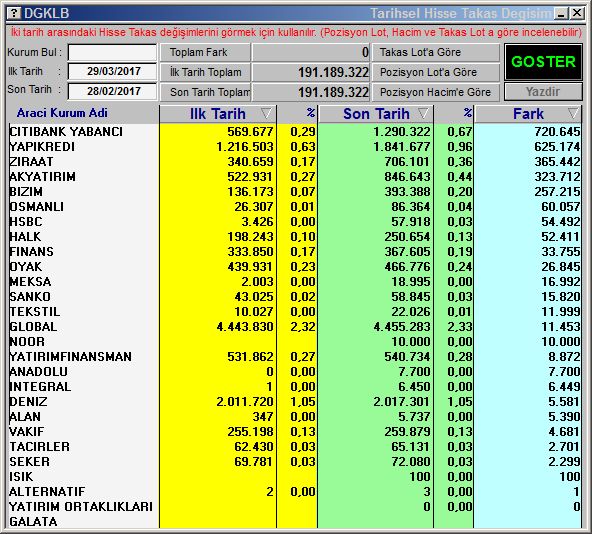This screenshot has width=592, height=534.
Task: Click the Son Tarih date field 28/02/2017
Action: 112,91
